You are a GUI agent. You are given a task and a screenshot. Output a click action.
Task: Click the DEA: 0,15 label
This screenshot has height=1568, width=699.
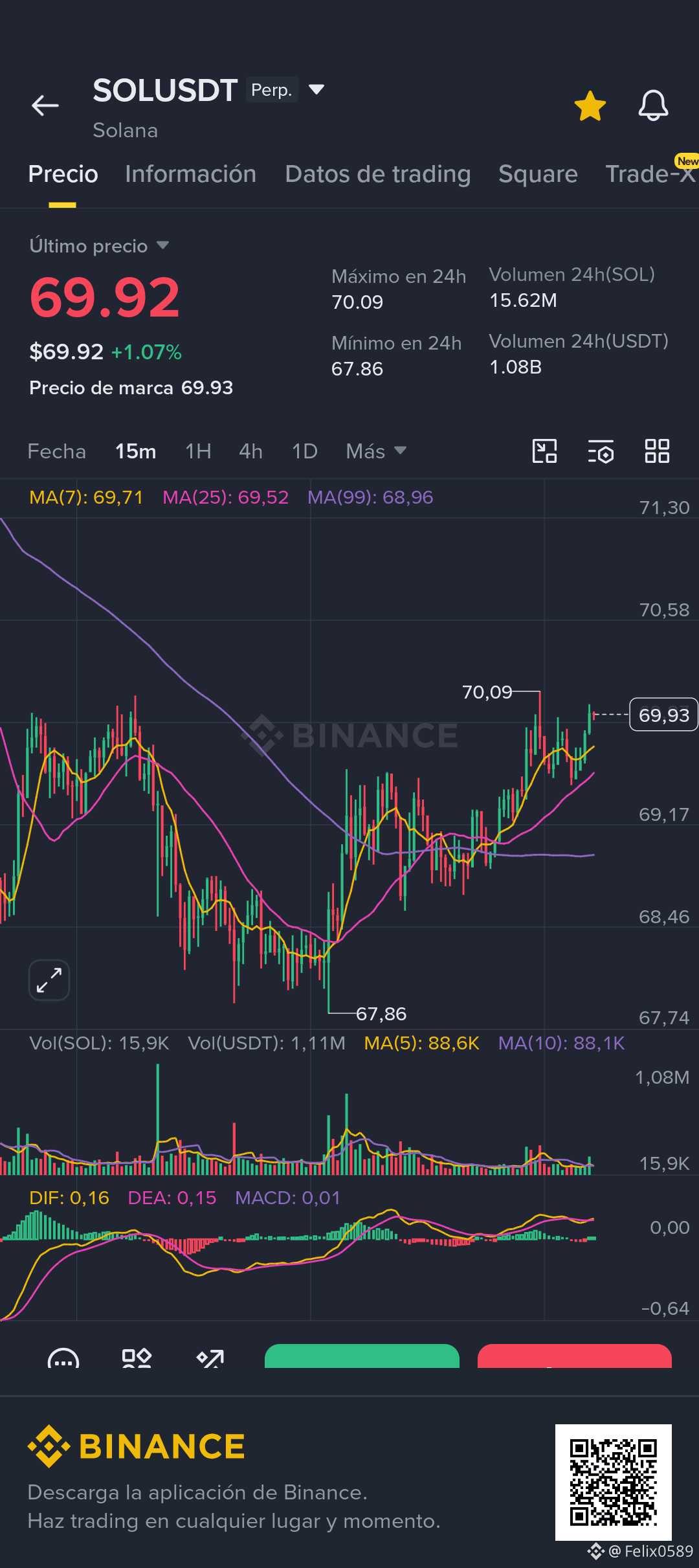coord(172,1198)
